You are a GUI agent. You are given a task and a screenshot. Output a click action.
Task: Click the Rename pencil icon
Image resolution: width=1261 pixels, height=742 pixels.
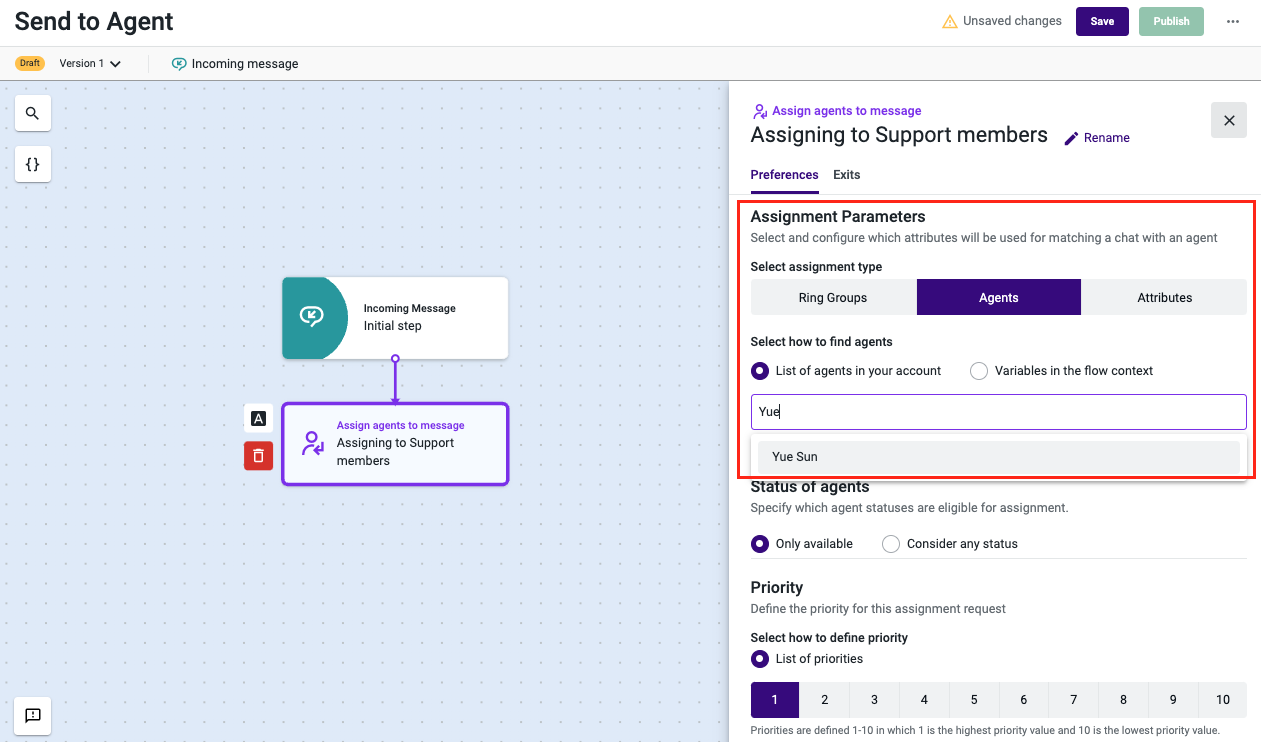(1072, 138)
